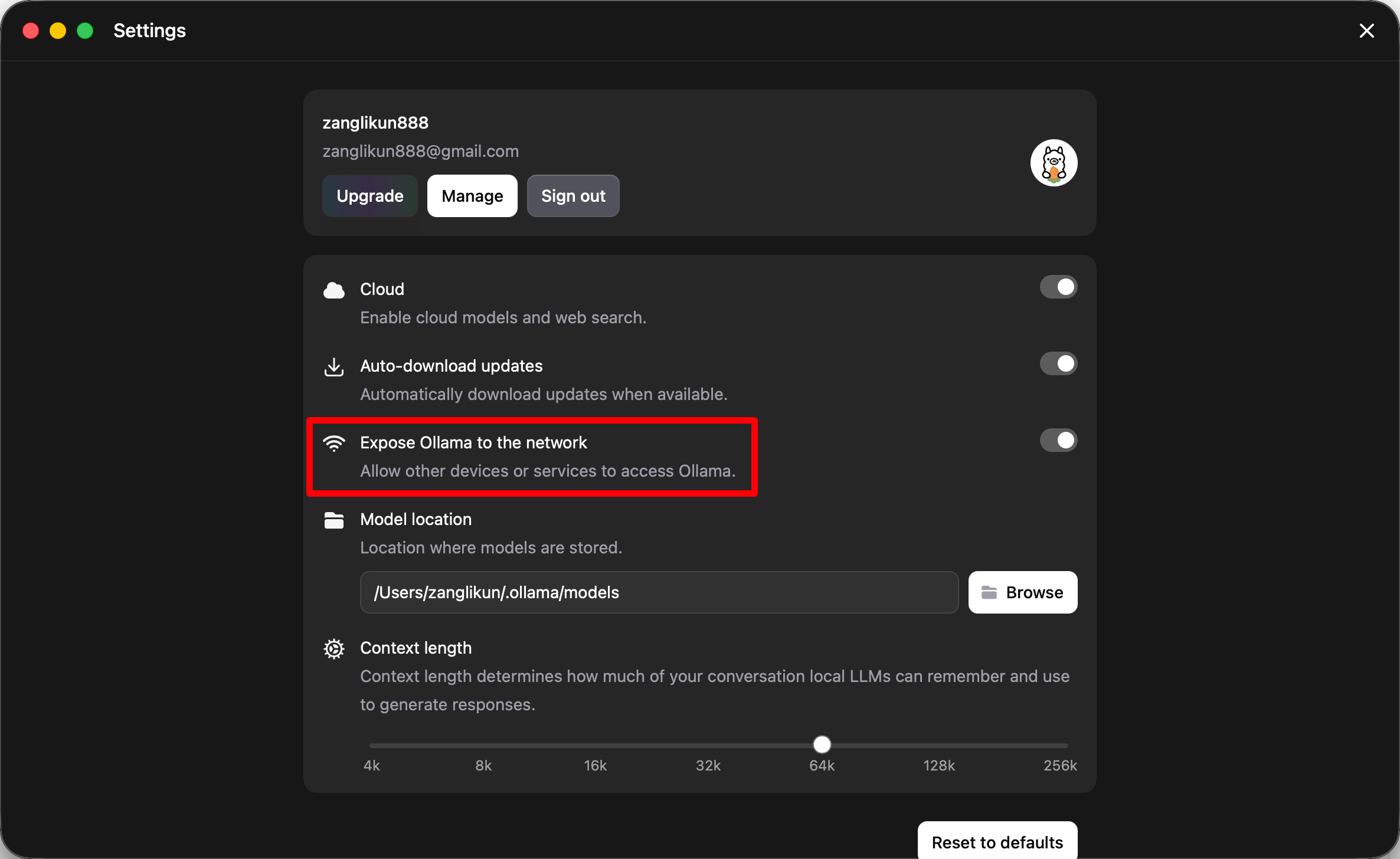The image size is (1400, 859).
Task: Toggle Expose Ollama to the network
Action: click(x=1058, y=441)
